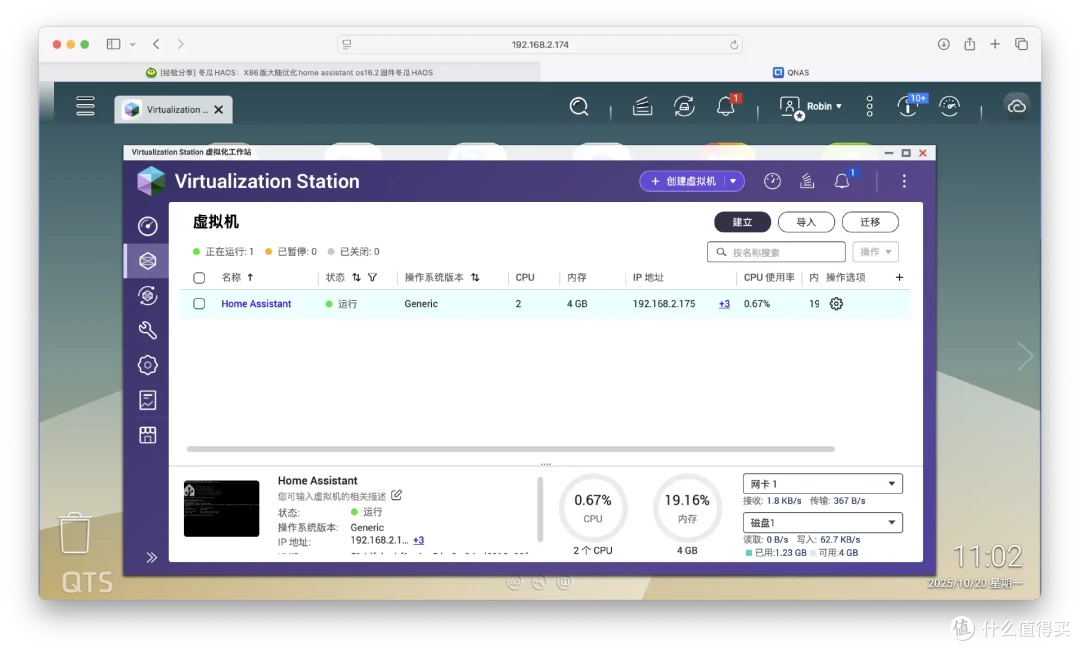Expand the sidebar with double chevron

(x=152, y=557)
